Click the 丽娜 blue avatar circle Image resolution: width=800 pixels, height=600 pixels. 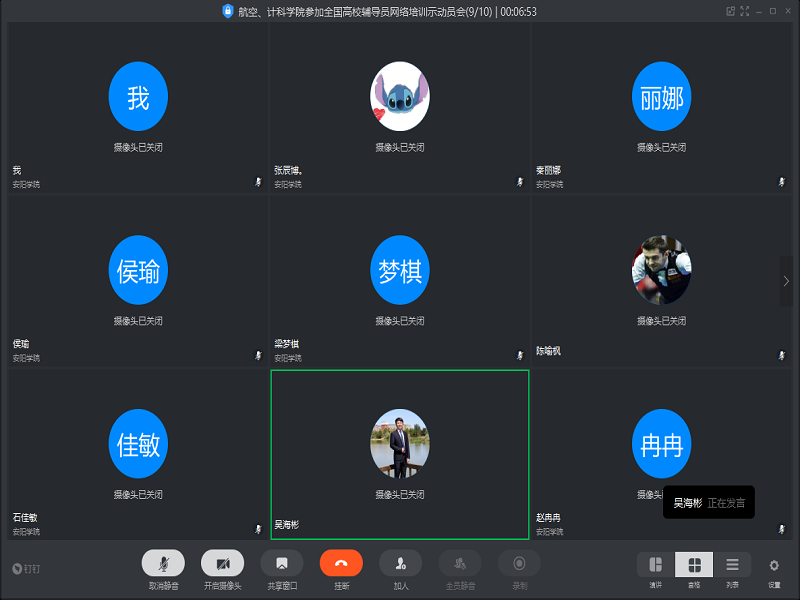(661, 97)
